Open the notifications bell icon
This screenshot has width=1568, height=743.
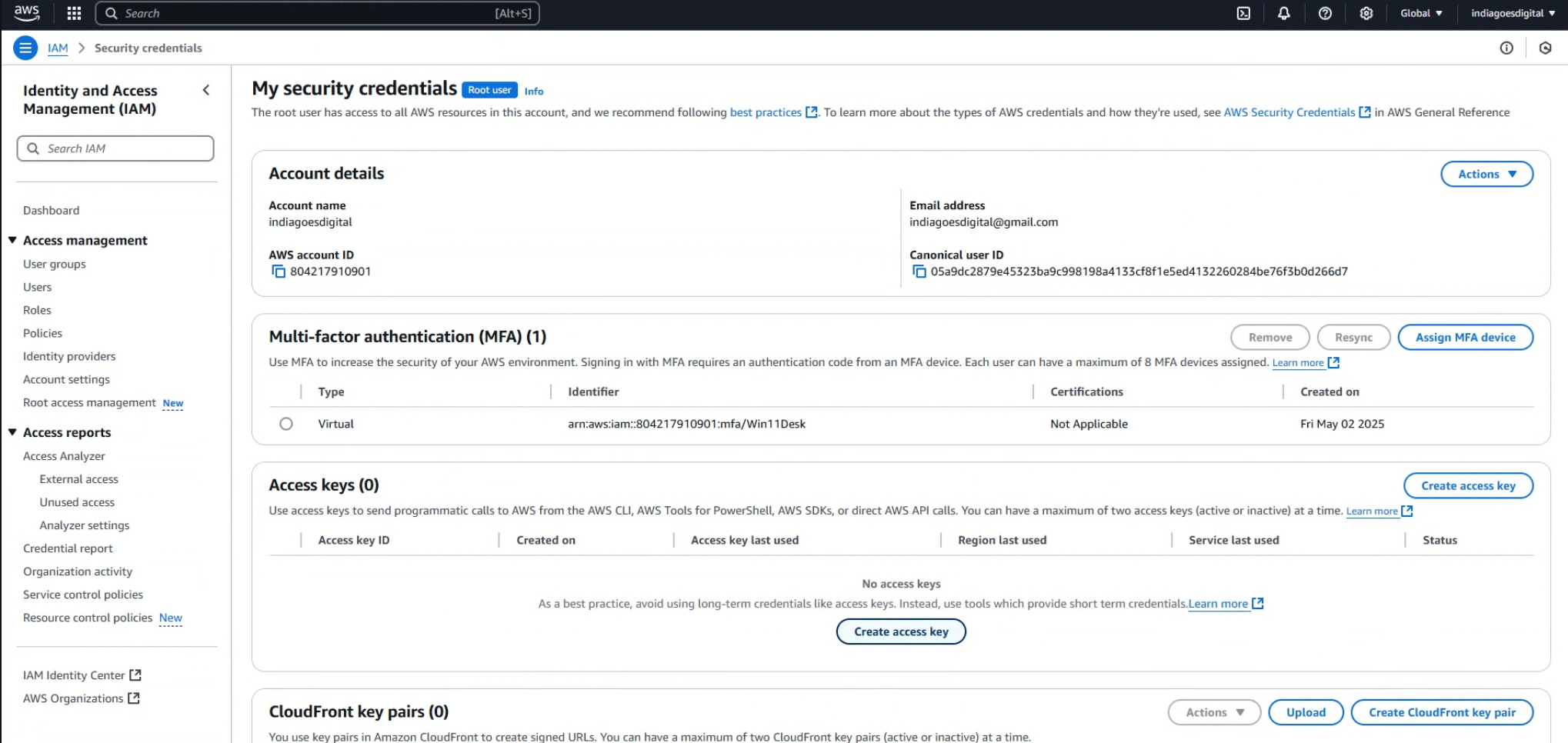1284,13
